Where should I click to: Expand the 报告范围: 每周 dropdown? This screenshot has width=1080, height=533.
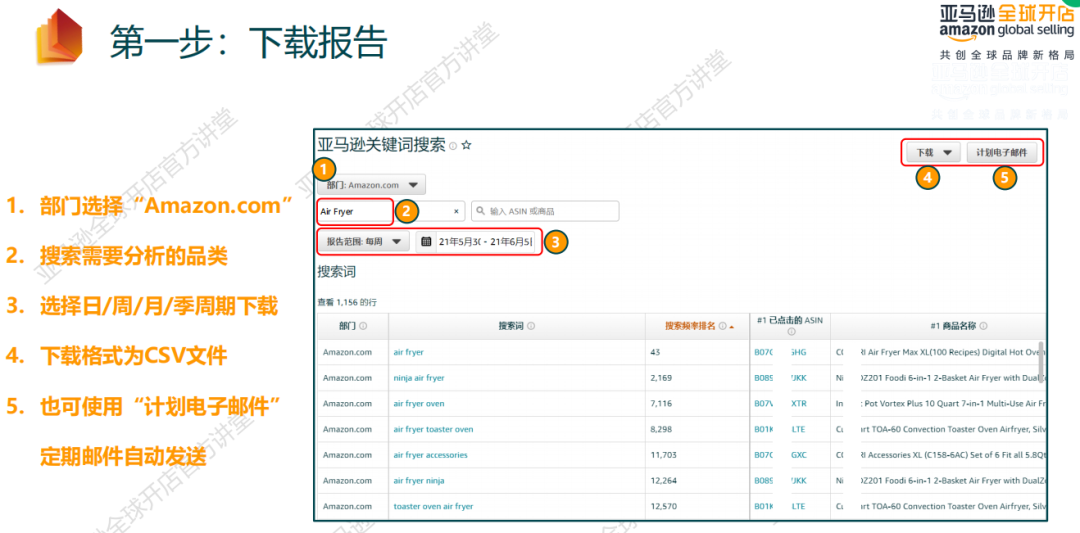coord(363,241)
